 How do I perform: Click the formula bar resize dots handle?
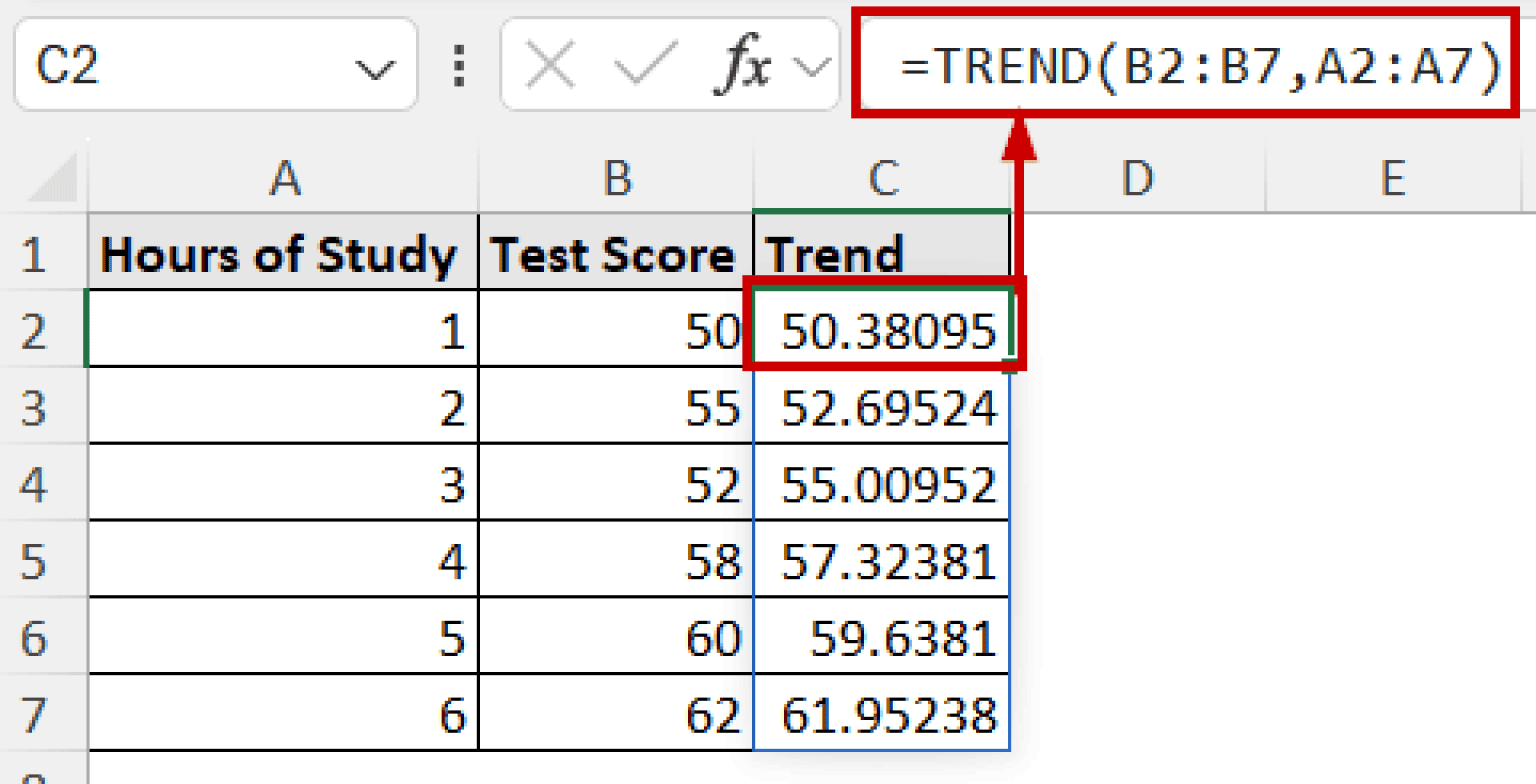tap(459, 66)
